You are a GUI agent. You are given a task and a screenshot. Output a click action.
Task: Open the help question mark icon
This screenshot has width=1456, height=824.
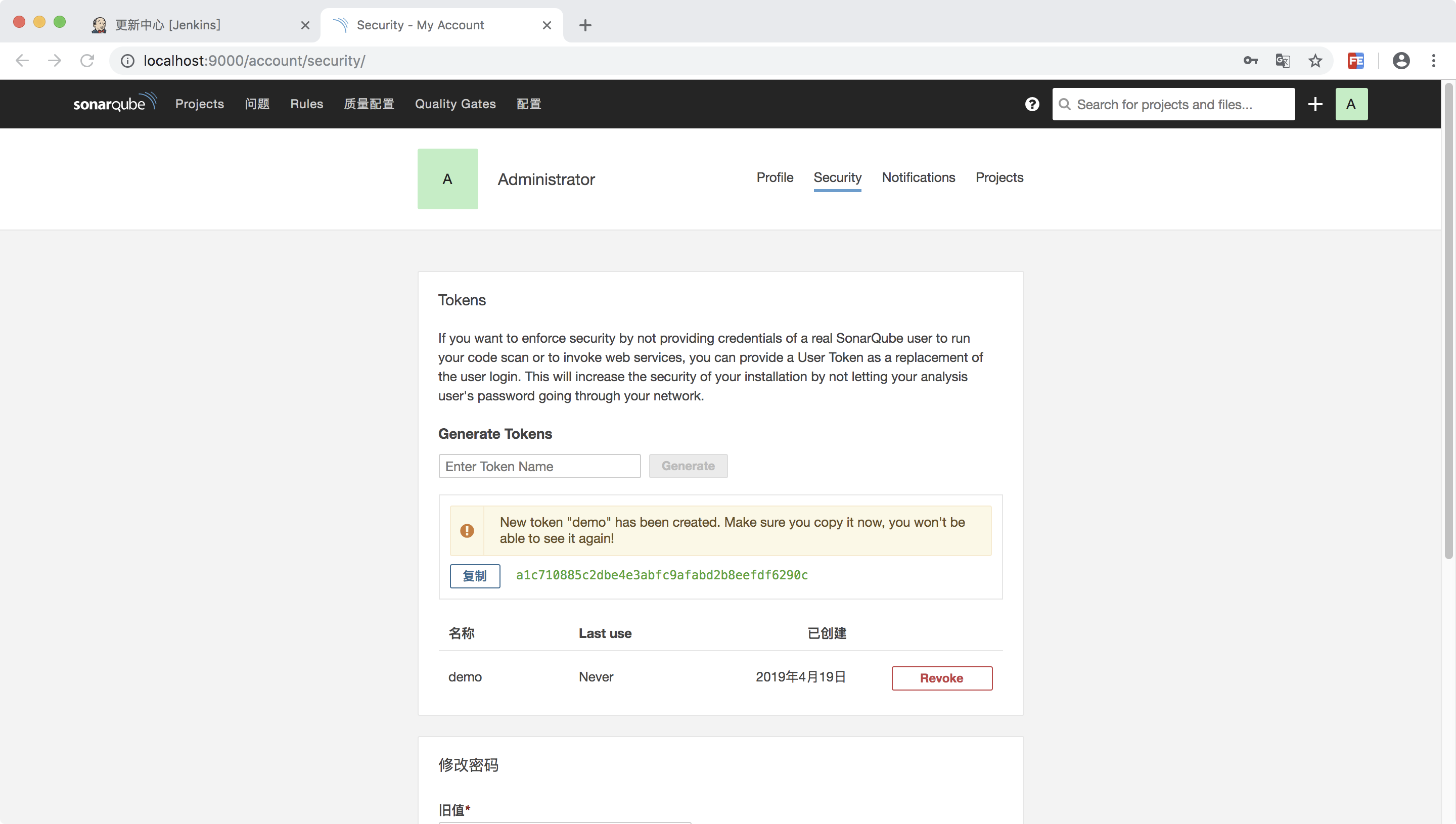pyautogui.click(x=1032, y=104)
